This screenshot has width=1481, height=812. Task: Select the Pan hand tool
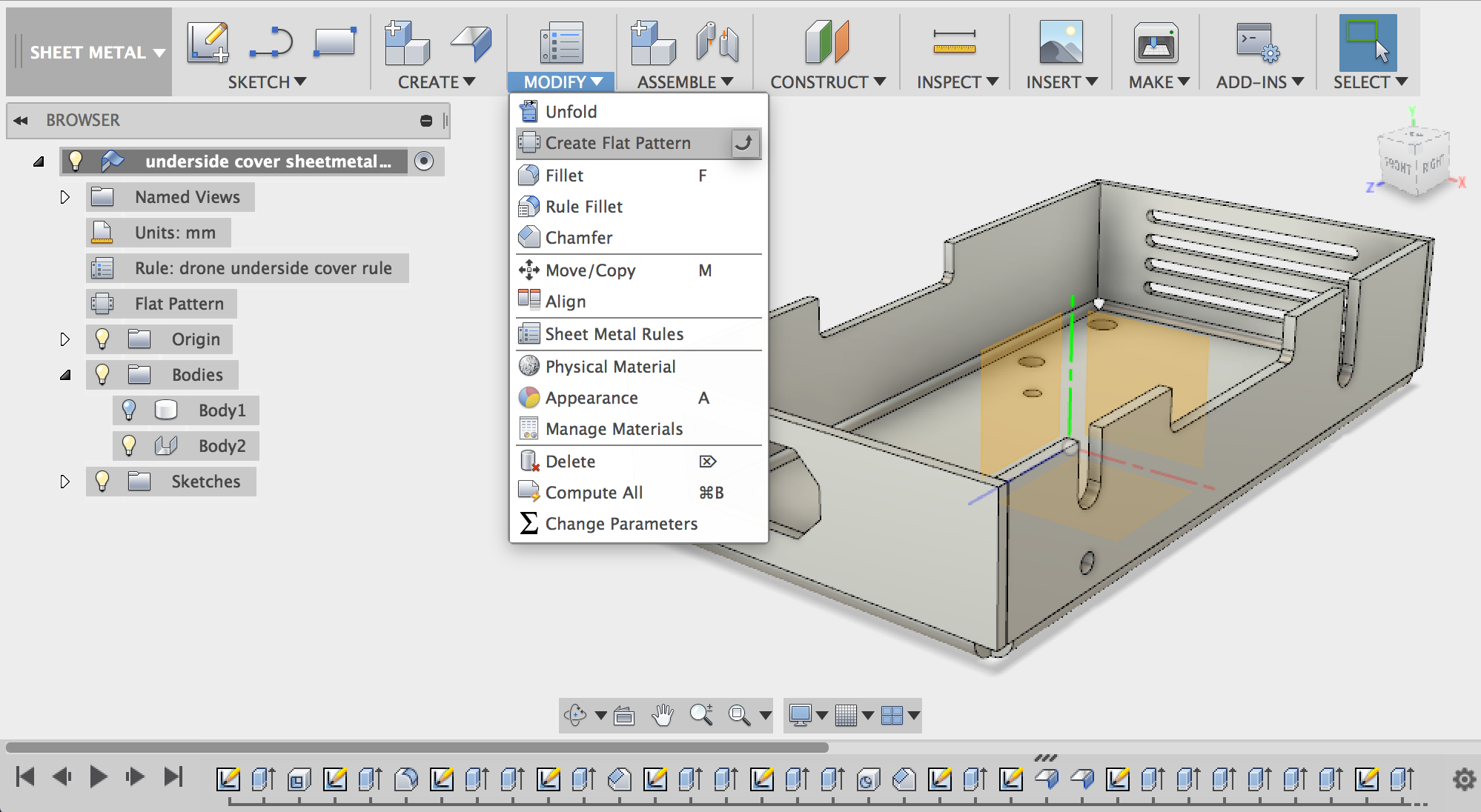(662, 715)
